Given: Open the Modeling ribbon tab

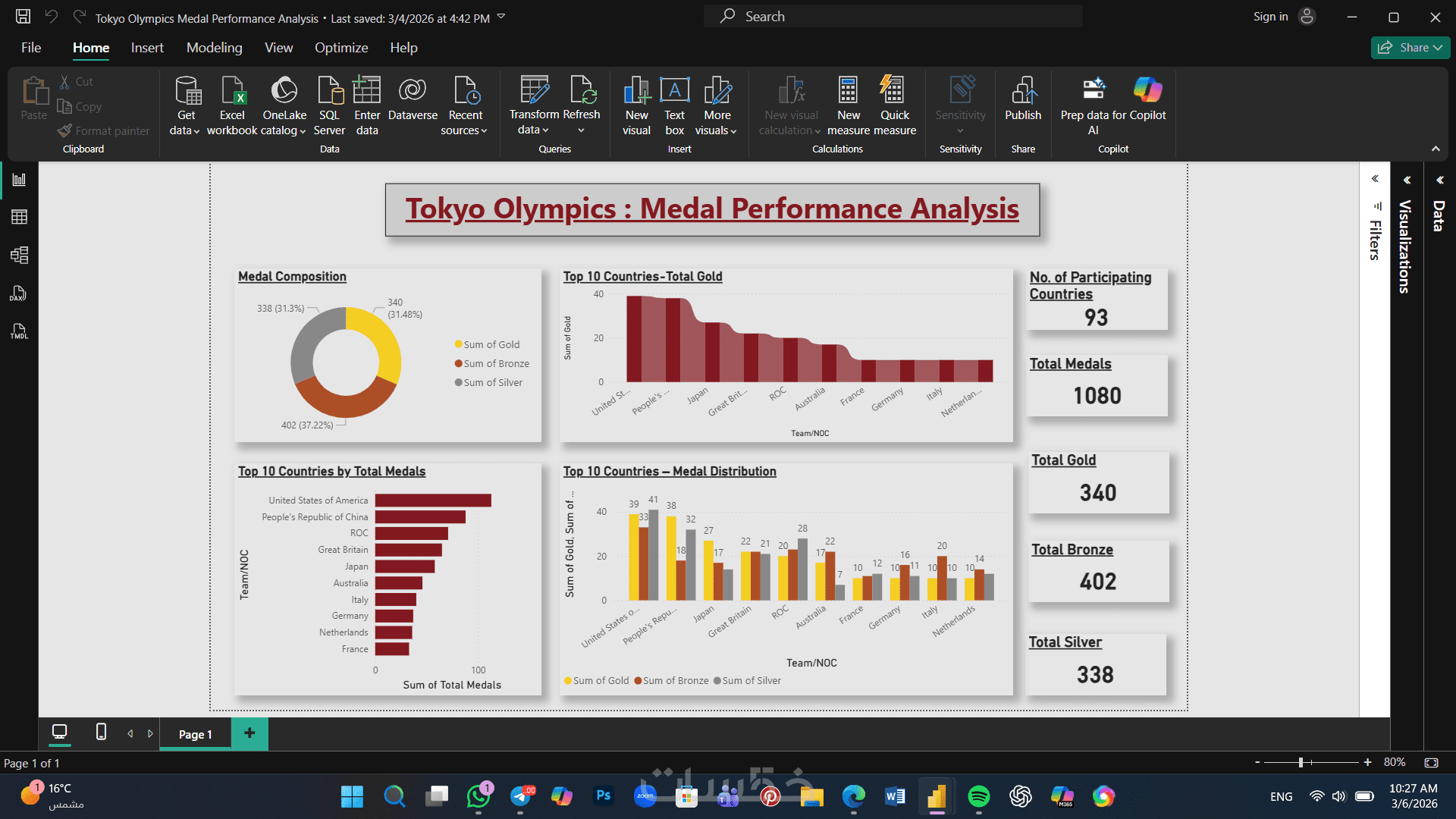Looking at the screenshot, I should (x=214, y=48).
